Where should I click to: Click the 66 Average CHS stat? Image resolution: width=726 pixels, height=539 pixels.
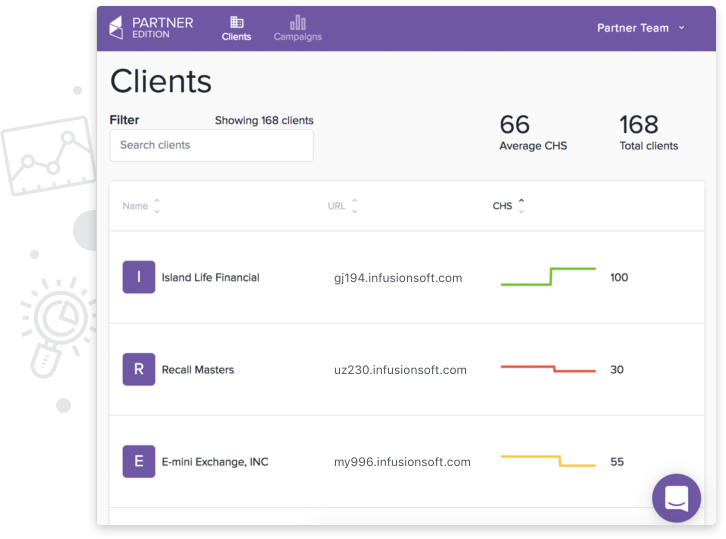click(533, 132)
